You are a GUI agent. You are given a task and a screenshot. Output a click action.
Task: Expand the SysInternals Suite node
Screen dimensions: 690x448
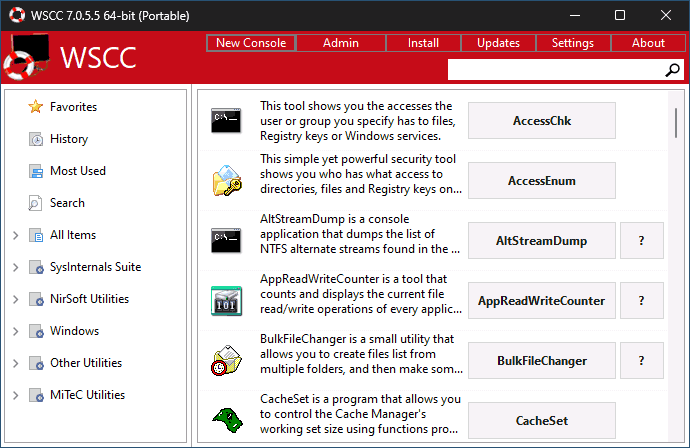[16, 267]
